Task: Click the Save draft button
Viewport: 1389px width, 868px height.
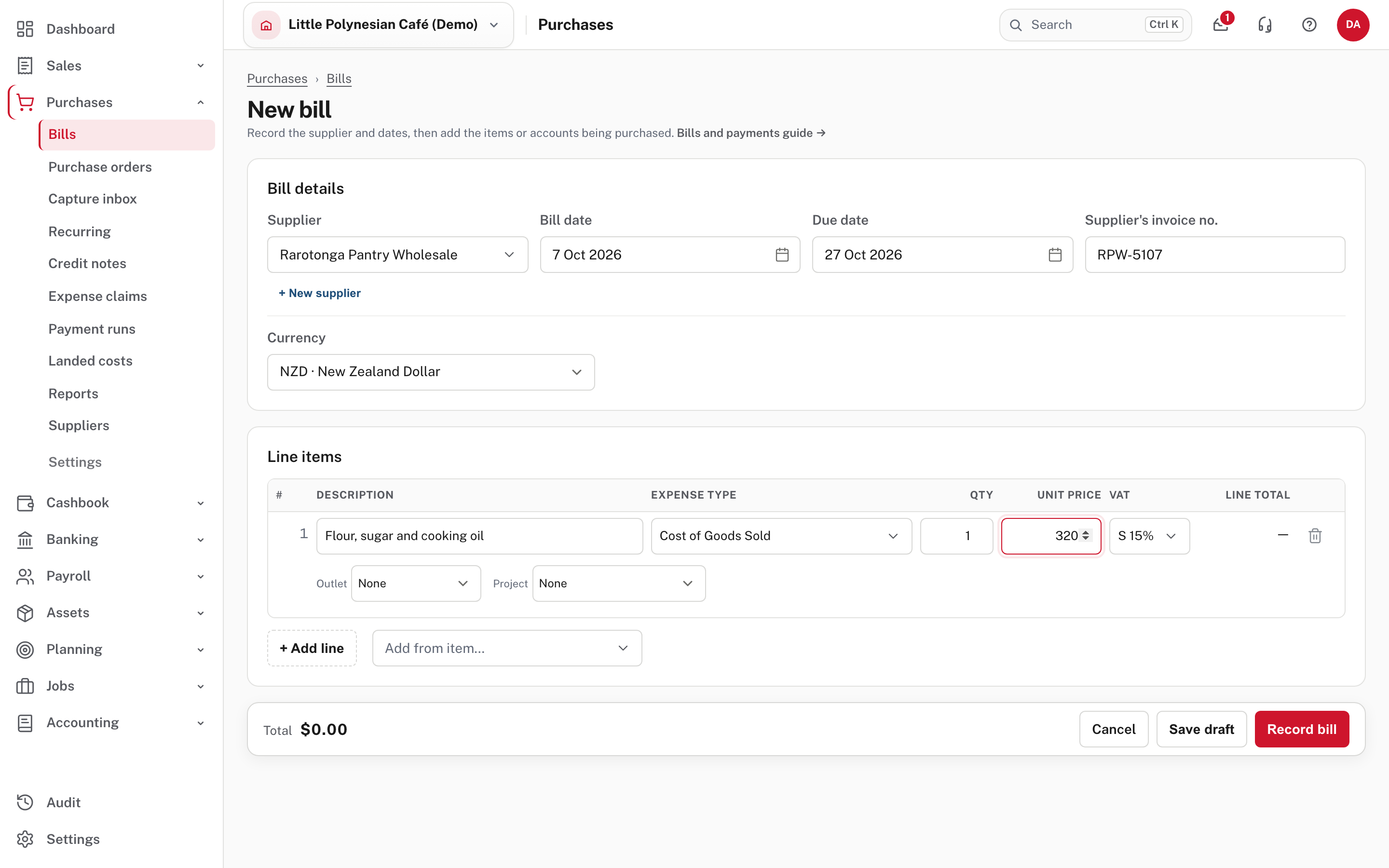Action: click(1201, 729)
